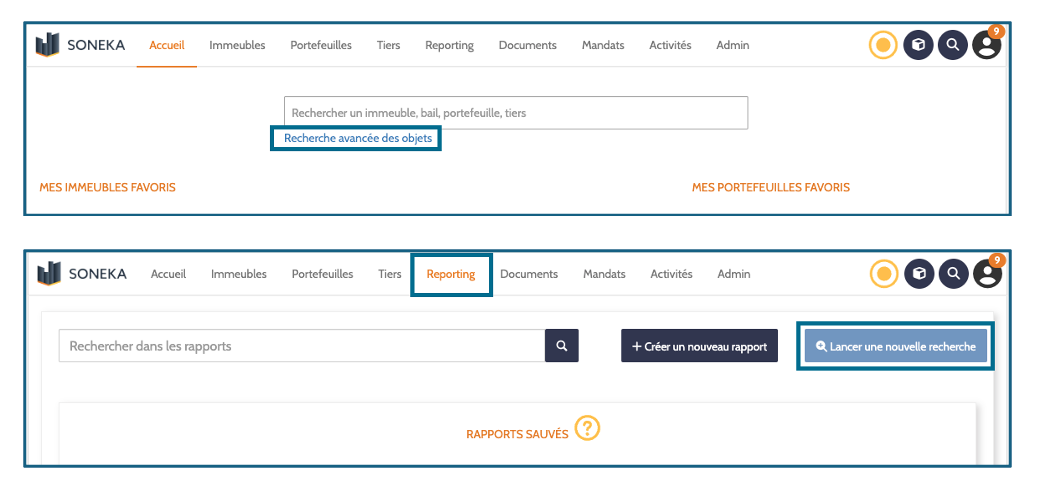
Task: Click the cube icon in the top navbar
Action: [918, 45]
